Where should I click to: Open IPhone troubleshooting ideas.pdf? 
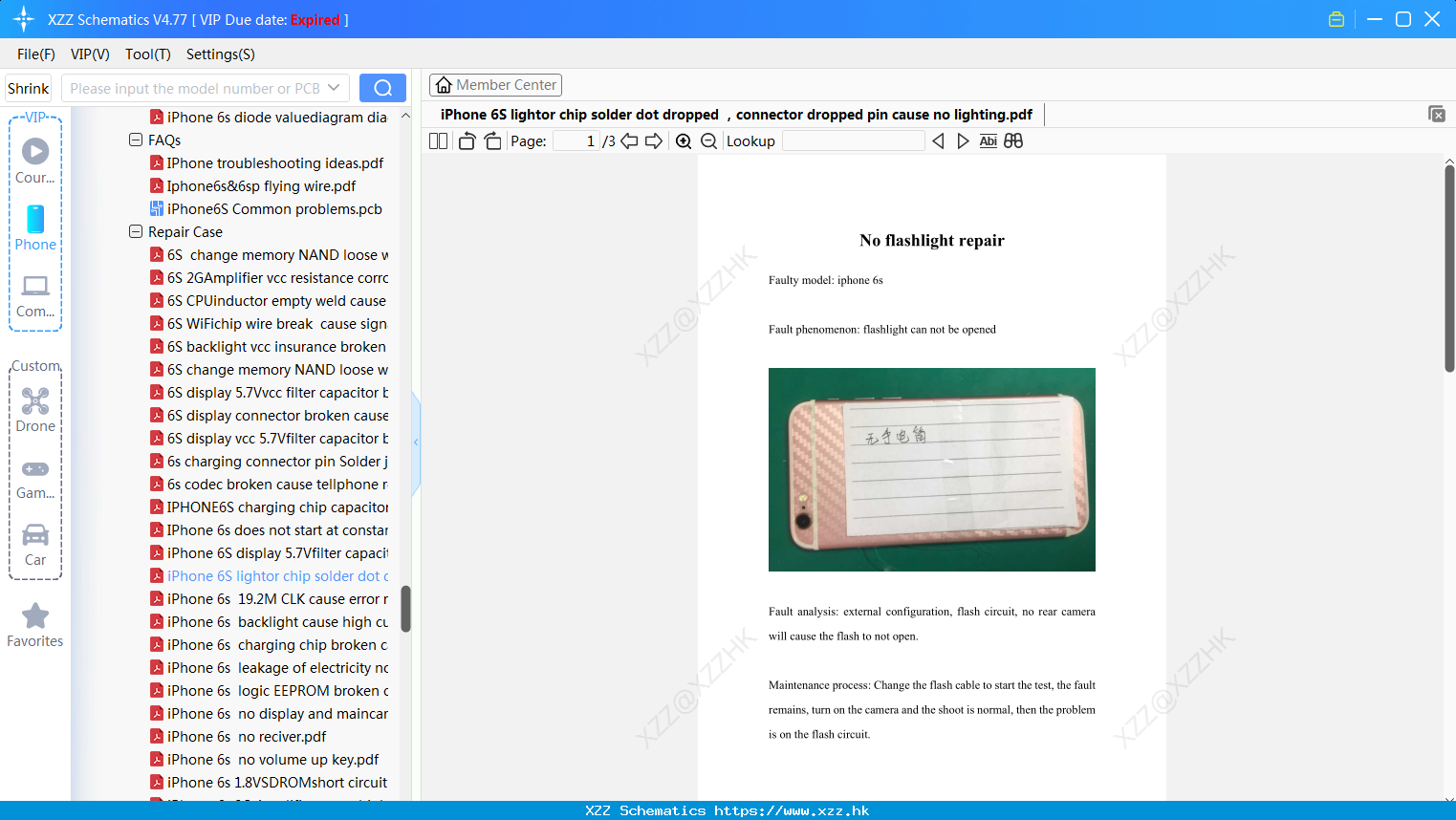click(275, 163)
